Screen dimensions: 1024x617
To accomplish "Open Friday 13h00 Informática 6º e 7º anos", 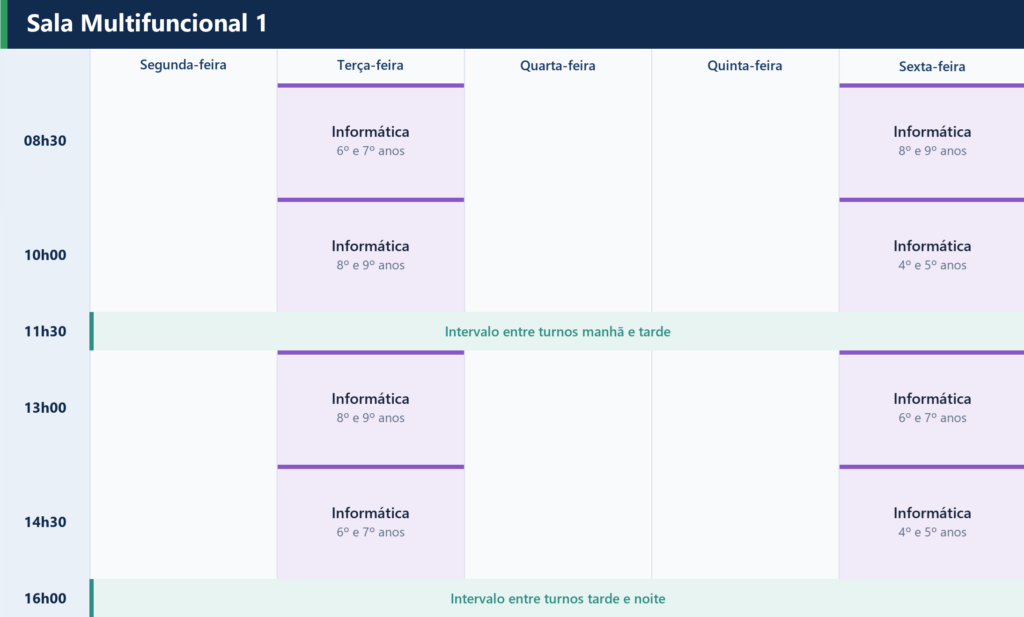I will [932, 407].
